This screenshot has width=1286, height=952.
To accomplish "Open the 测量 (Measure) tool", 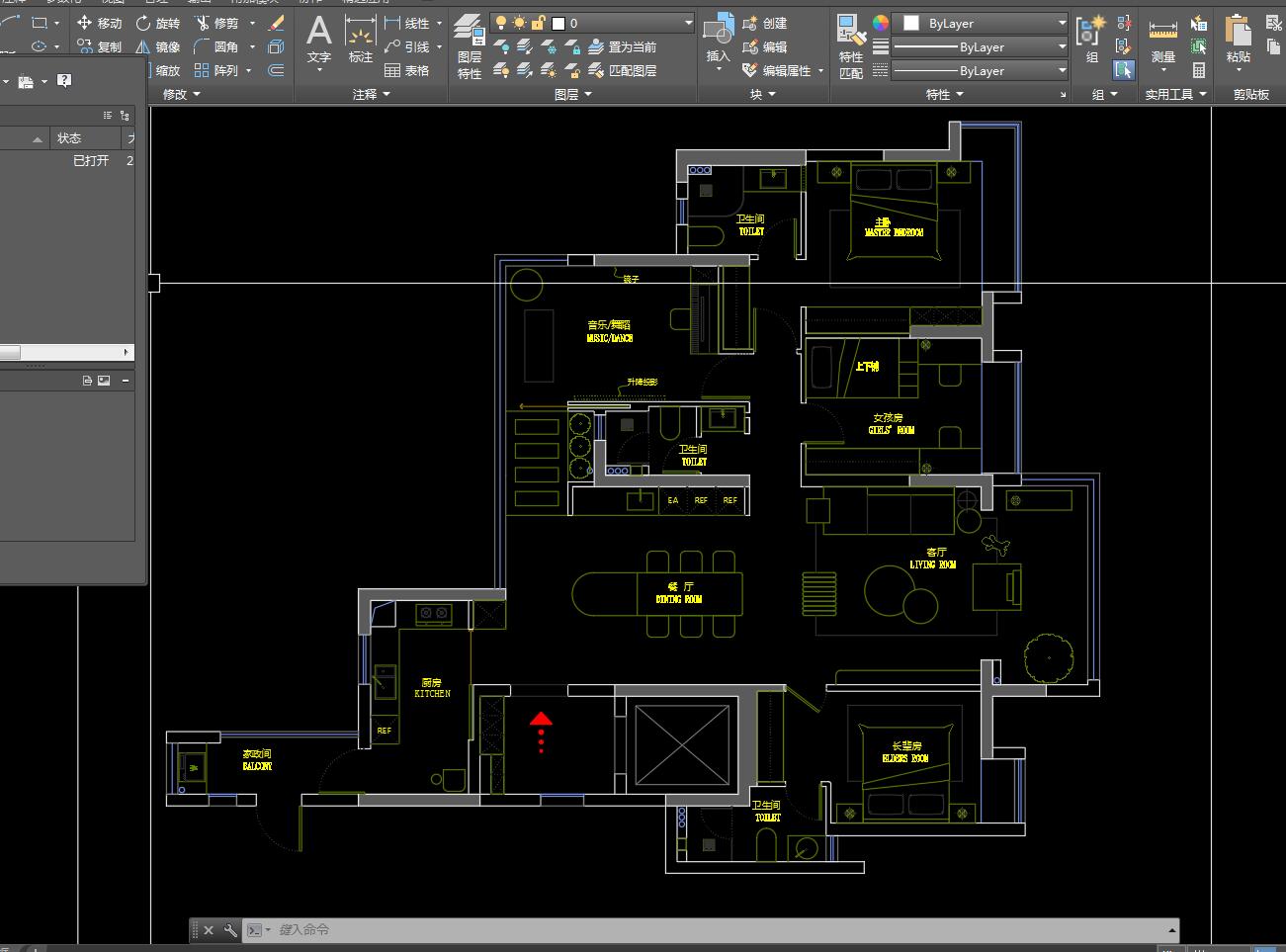I will (1163, 42).
